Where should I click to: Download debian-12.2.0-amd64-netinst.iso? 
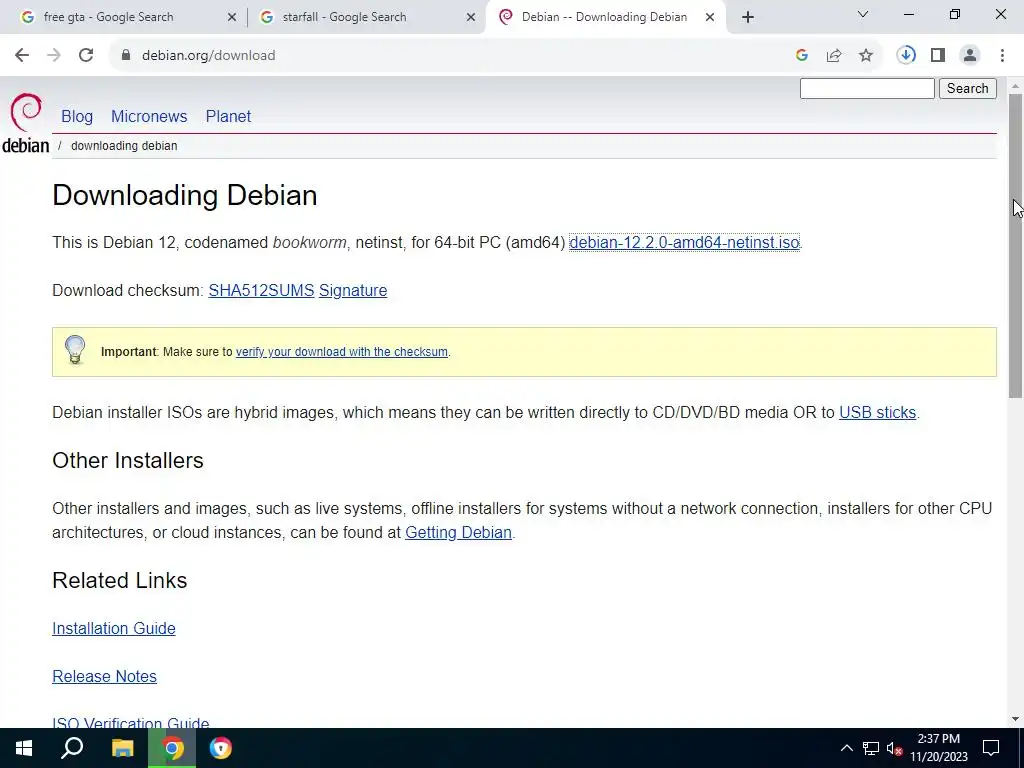(x=684, y=242)
